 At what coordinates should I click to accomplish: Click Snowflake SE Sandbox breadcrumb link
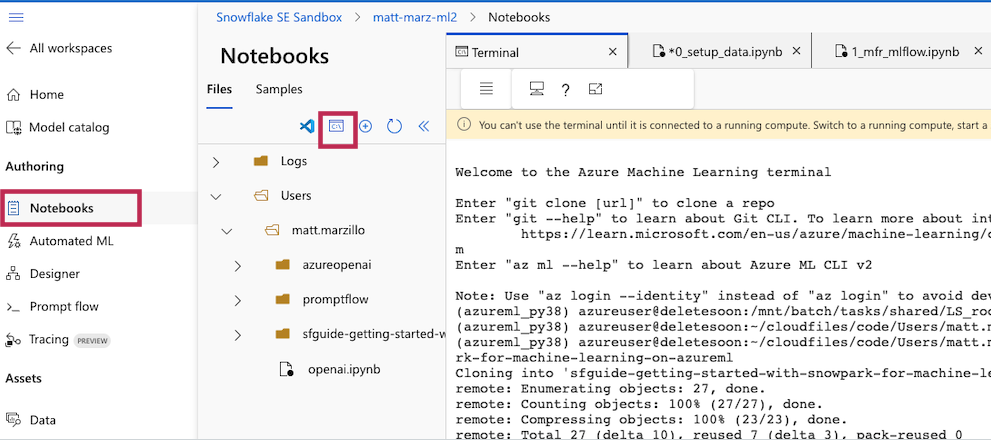[279, 17]
